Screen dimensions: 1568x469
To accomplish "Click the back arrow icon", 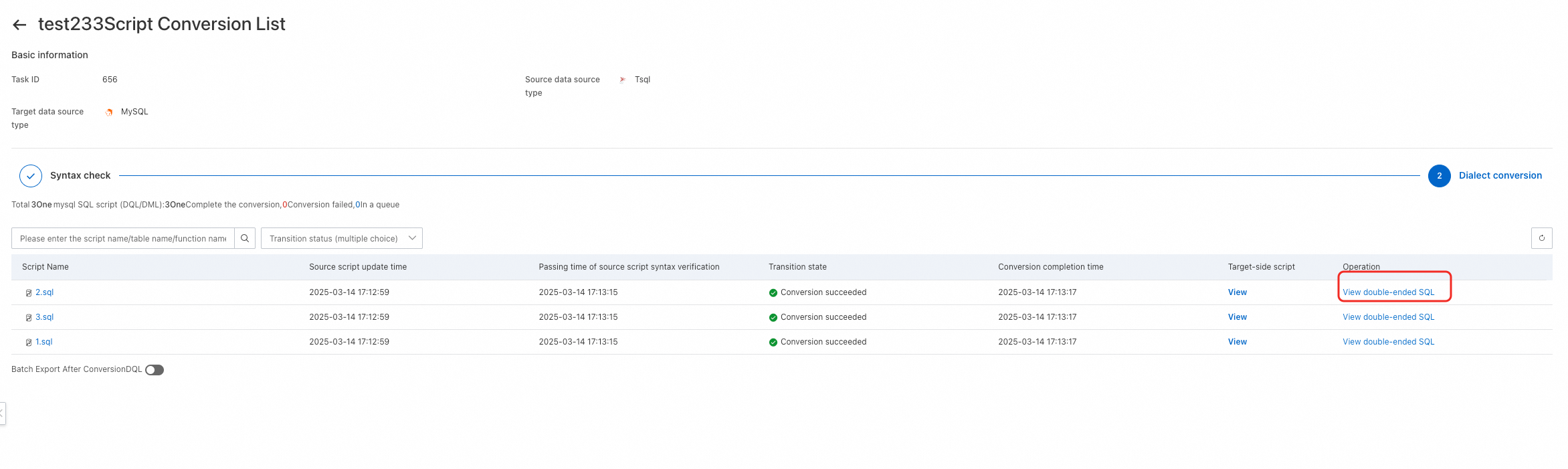I will pos(19,25).
